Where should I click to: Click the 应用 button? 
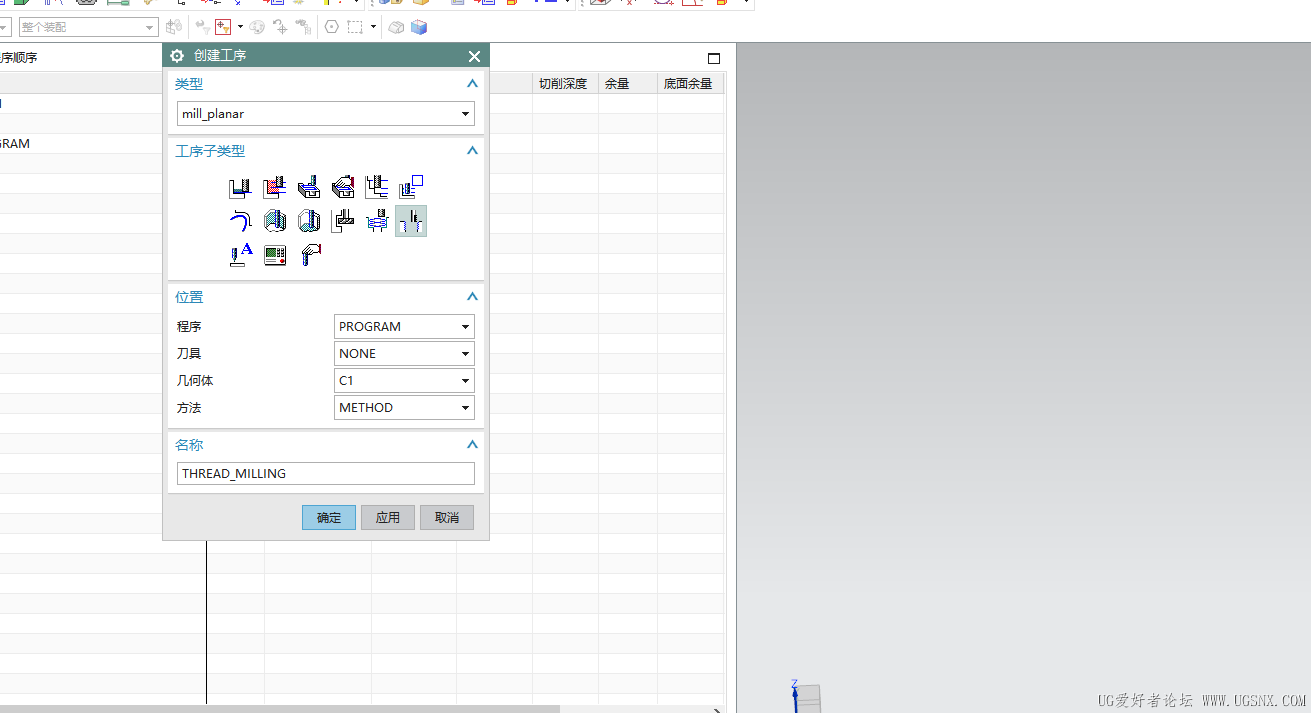pos(388,518)
